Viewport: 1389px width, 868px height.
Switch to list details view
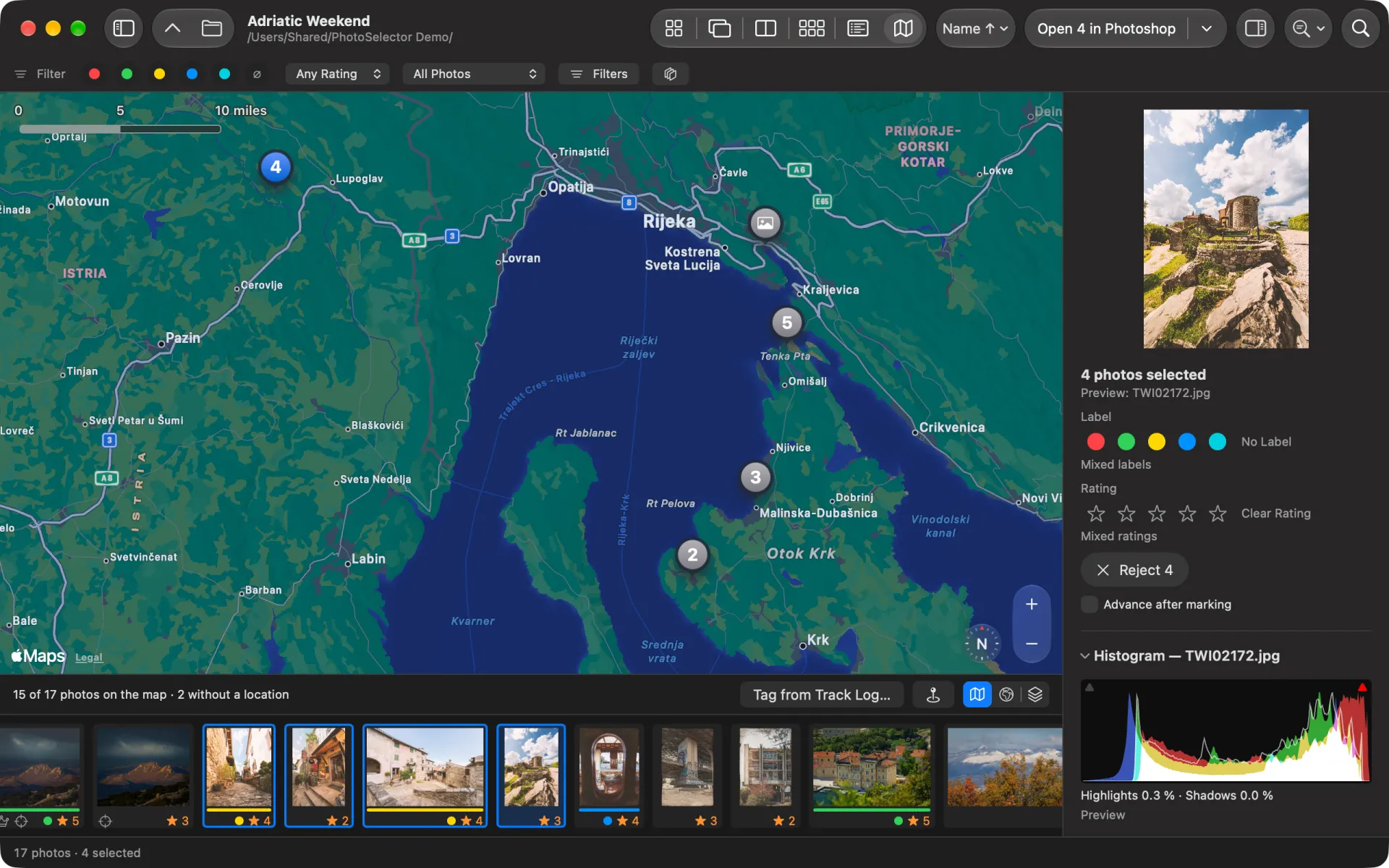pos(857,28)
